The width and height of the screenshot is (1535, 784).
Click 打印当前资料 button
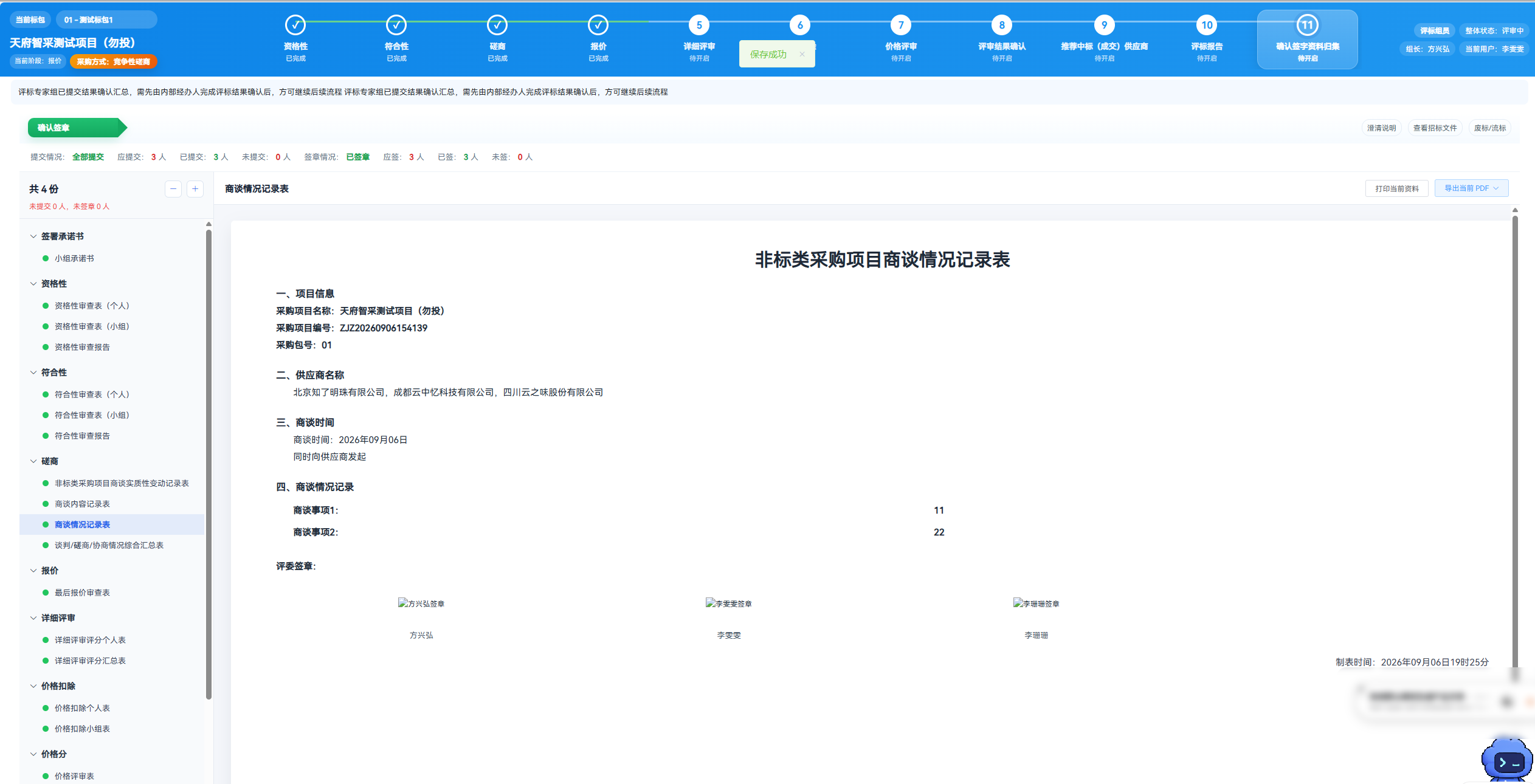[1397, 188]
